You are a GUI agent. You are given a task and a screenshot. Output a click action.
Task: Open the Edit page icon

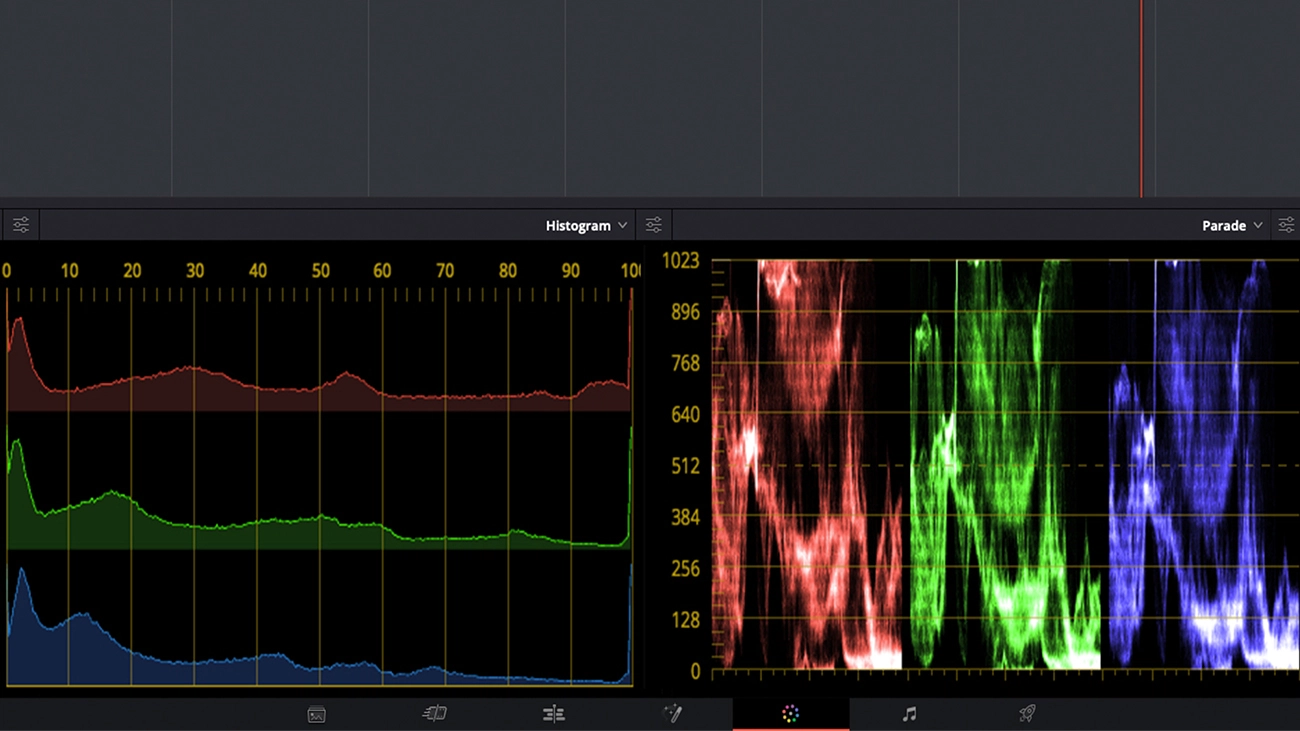point(553,714)
